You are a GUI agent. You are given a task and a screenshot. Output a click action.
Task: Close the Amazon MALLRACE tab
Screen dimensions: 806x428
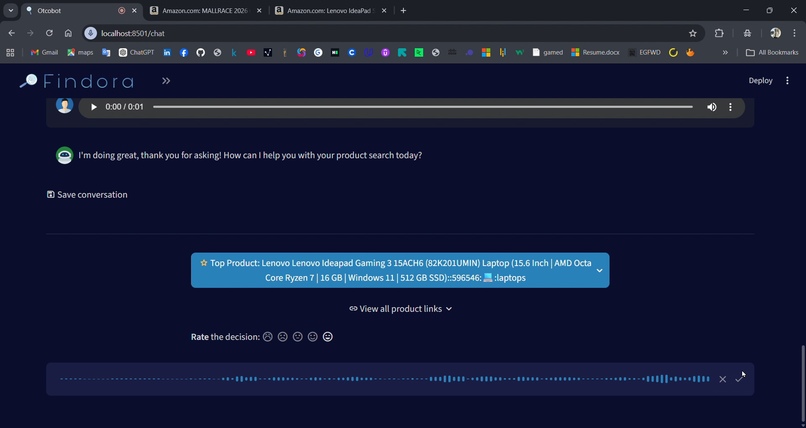click(259, 10)
